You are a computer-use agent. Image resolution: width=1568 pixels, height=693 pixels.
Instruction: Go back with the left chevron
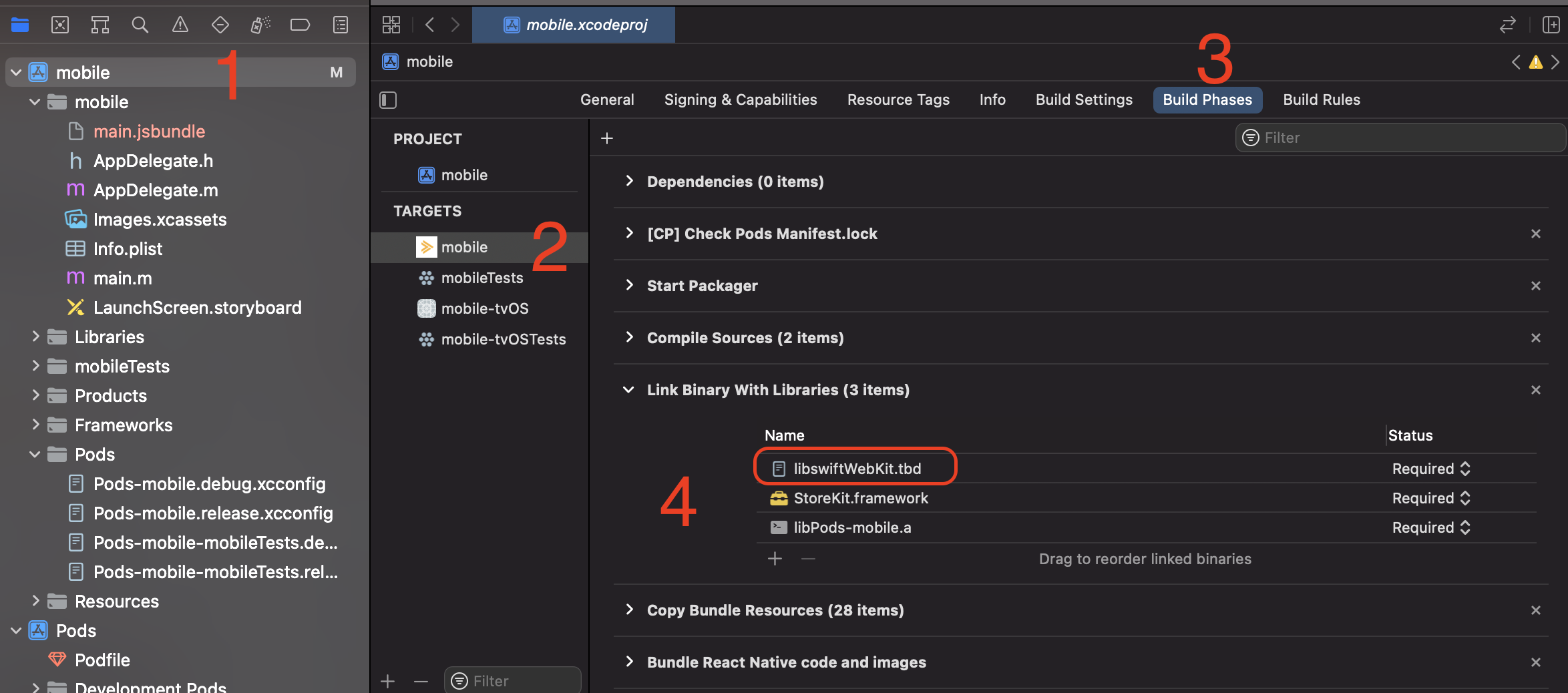[x=430, y=25]
